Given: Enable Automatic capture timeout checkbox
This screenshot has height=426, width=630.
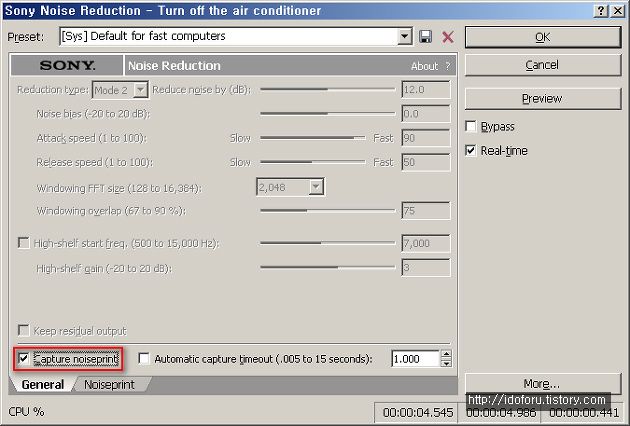Looking at the screenshot, I should 144,358.
